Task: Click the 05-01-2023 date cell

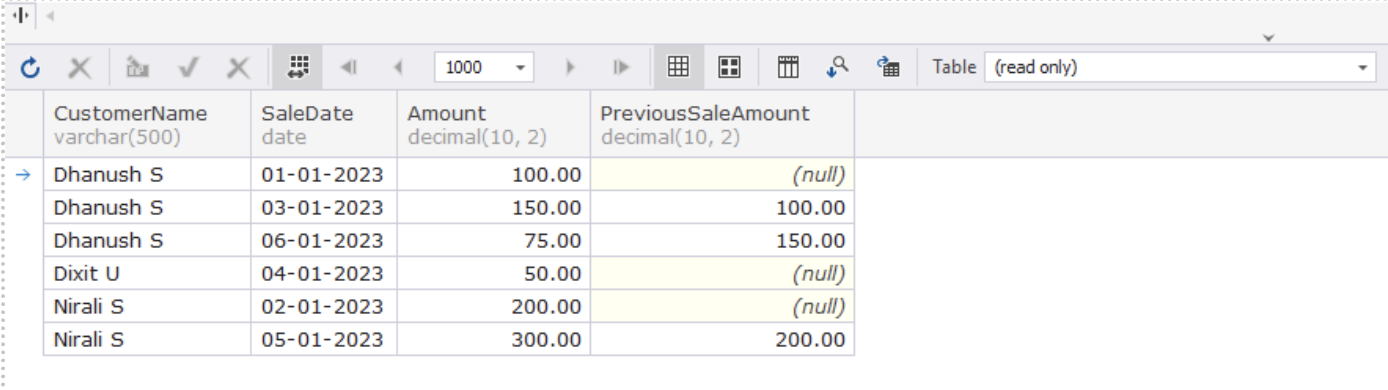Action: click(x=324, y=339)
